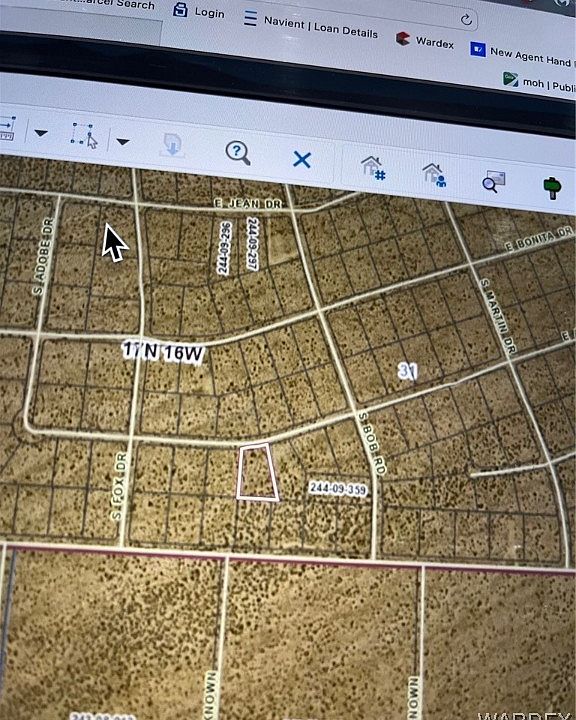Open the New Agent Hand bookmark
This screenshot has width=576, height=720.
(523, 54)
